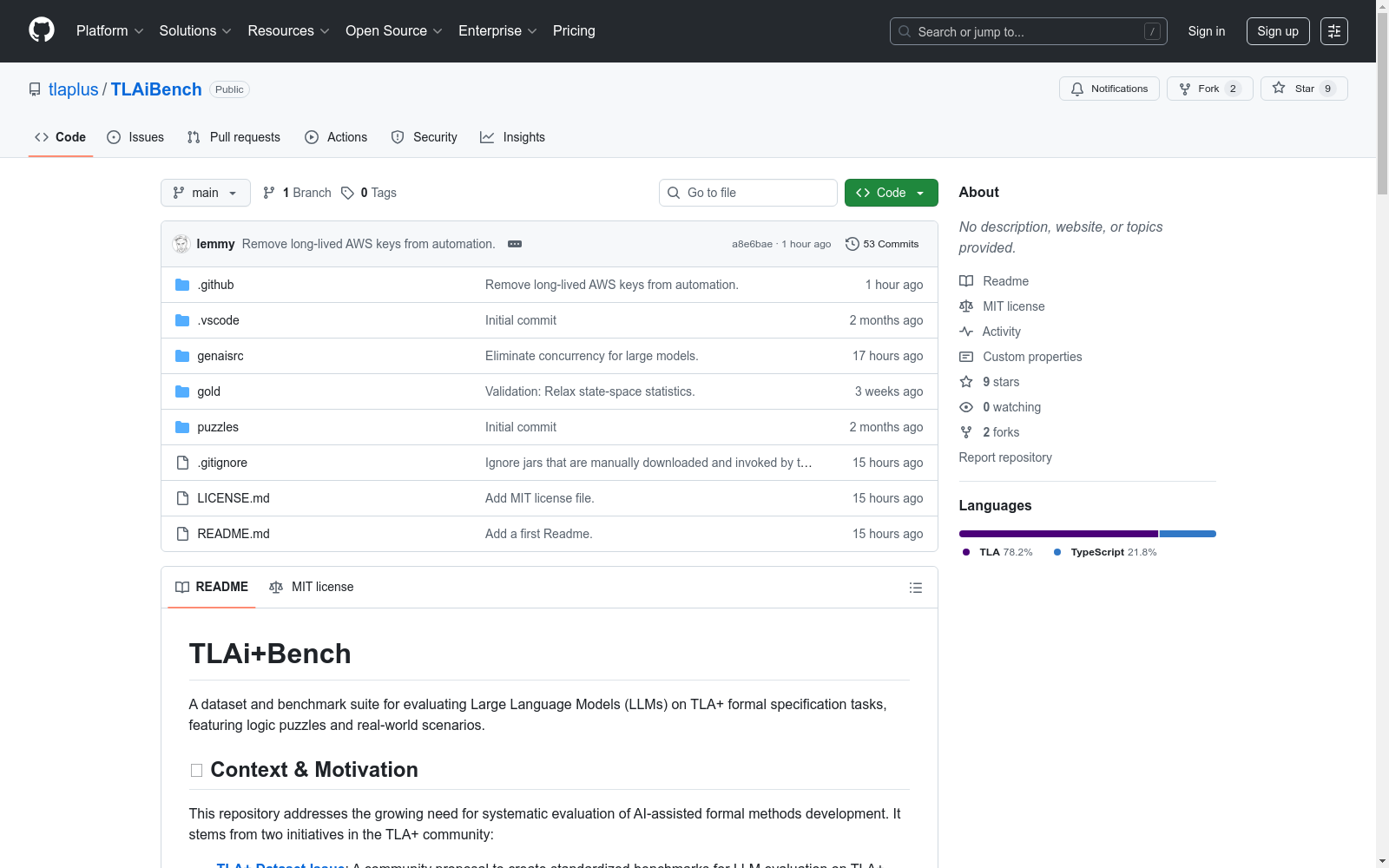Open the Actions tab
The height and width of the screenshot is (868, 1389).
pyautogui.click(x=336, y=137)
